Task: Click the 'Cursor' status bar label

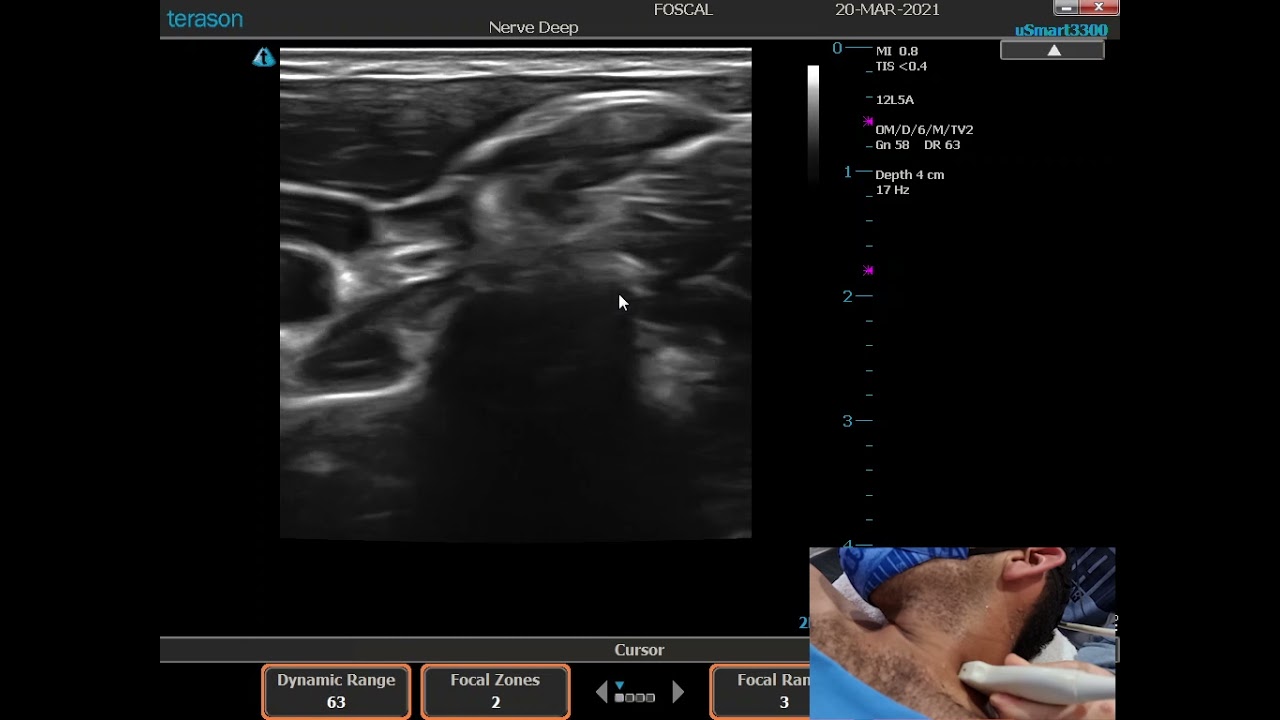Action: 639,650
